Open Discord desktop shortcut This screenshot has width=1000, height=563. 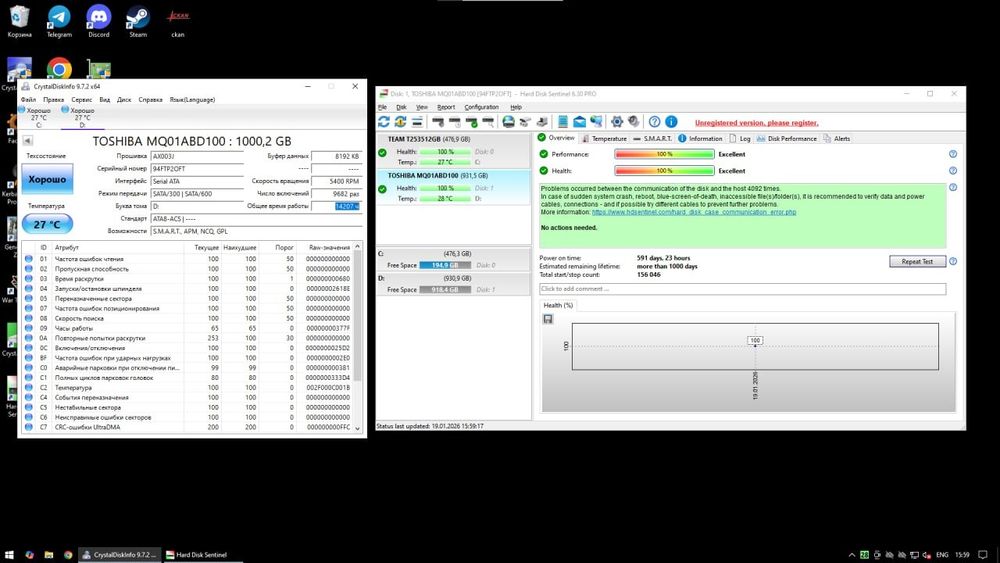(99, 22)
